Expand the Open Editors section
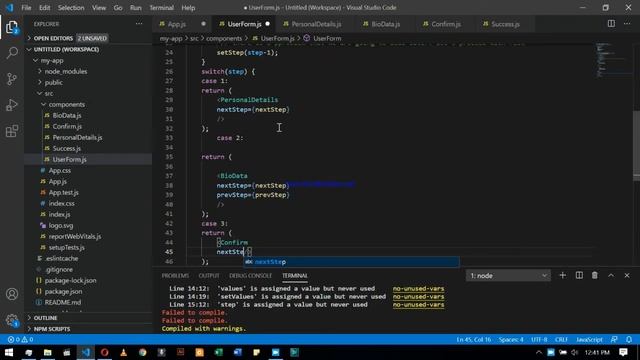This screenshot has height=360, width=640. 70,38
